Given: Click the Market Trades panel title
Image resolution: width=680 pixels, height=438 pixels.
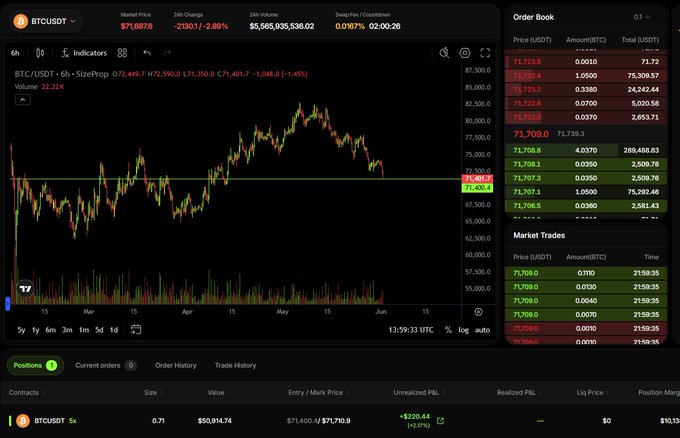Looking at the screenshot, I should click(539, 235).
